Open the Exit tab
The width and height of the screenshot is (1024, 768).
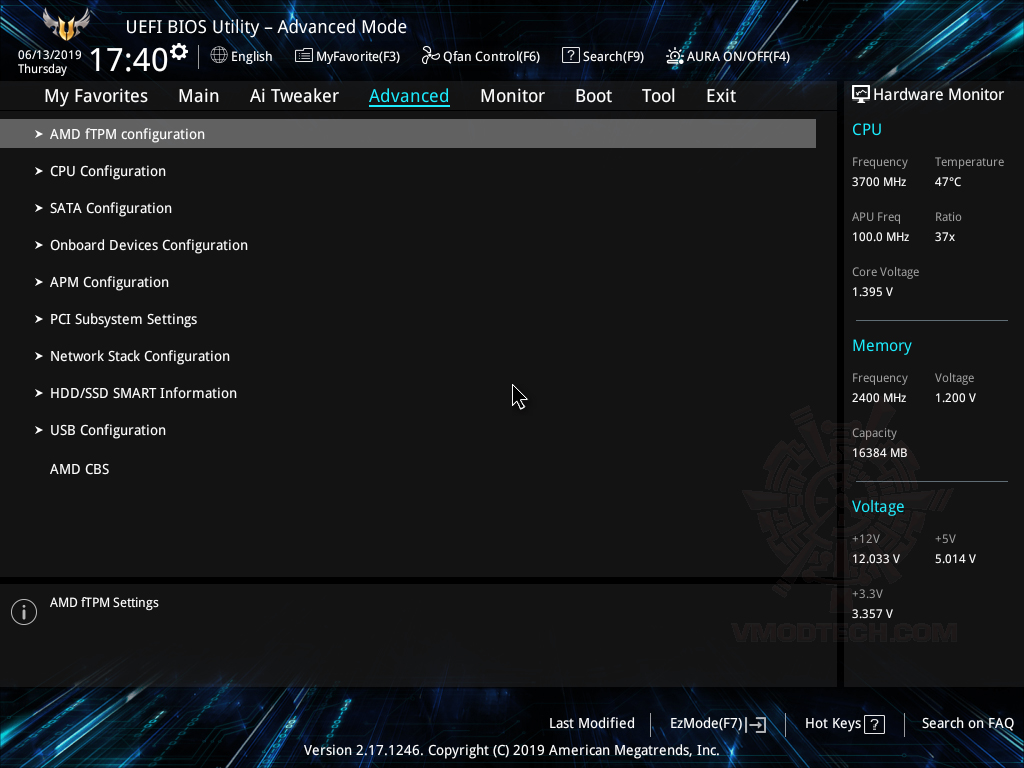(721, 96)
